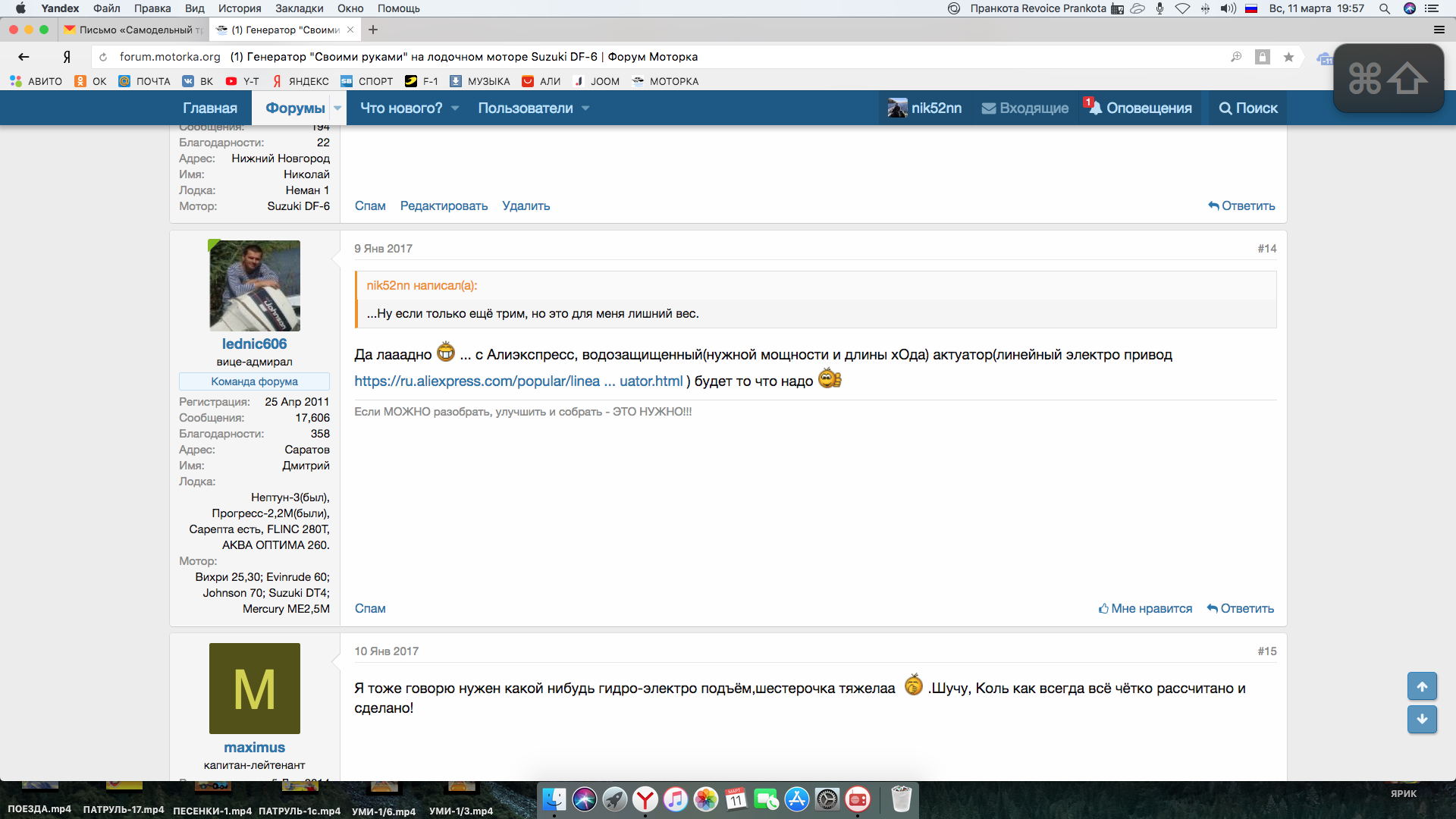Switch to the Письмо «Самодельный» tab
The width and height of the screenshot is (1456, 819).
pyautogui.click(x=133, y=30)
